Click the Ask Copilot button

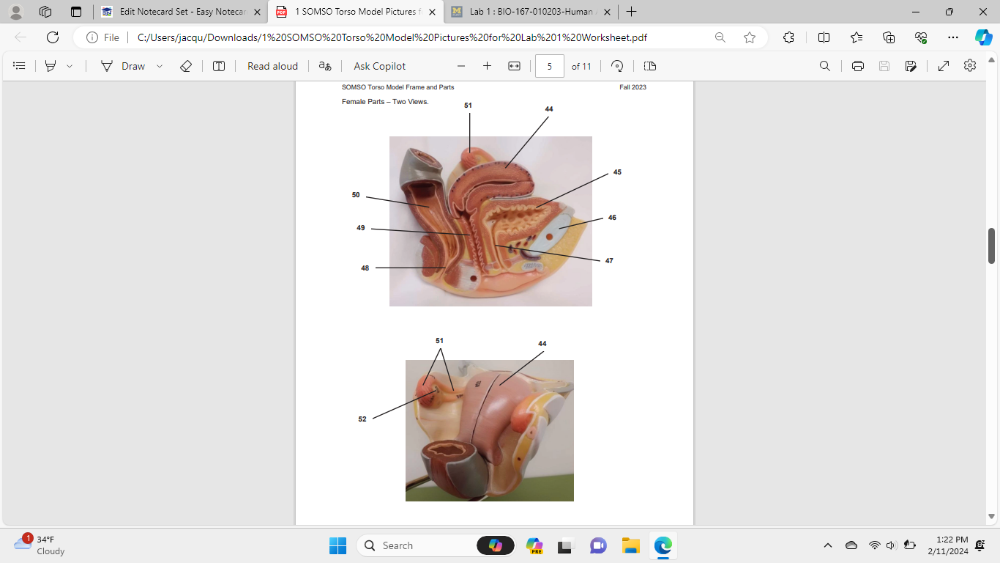click(370, 66)
